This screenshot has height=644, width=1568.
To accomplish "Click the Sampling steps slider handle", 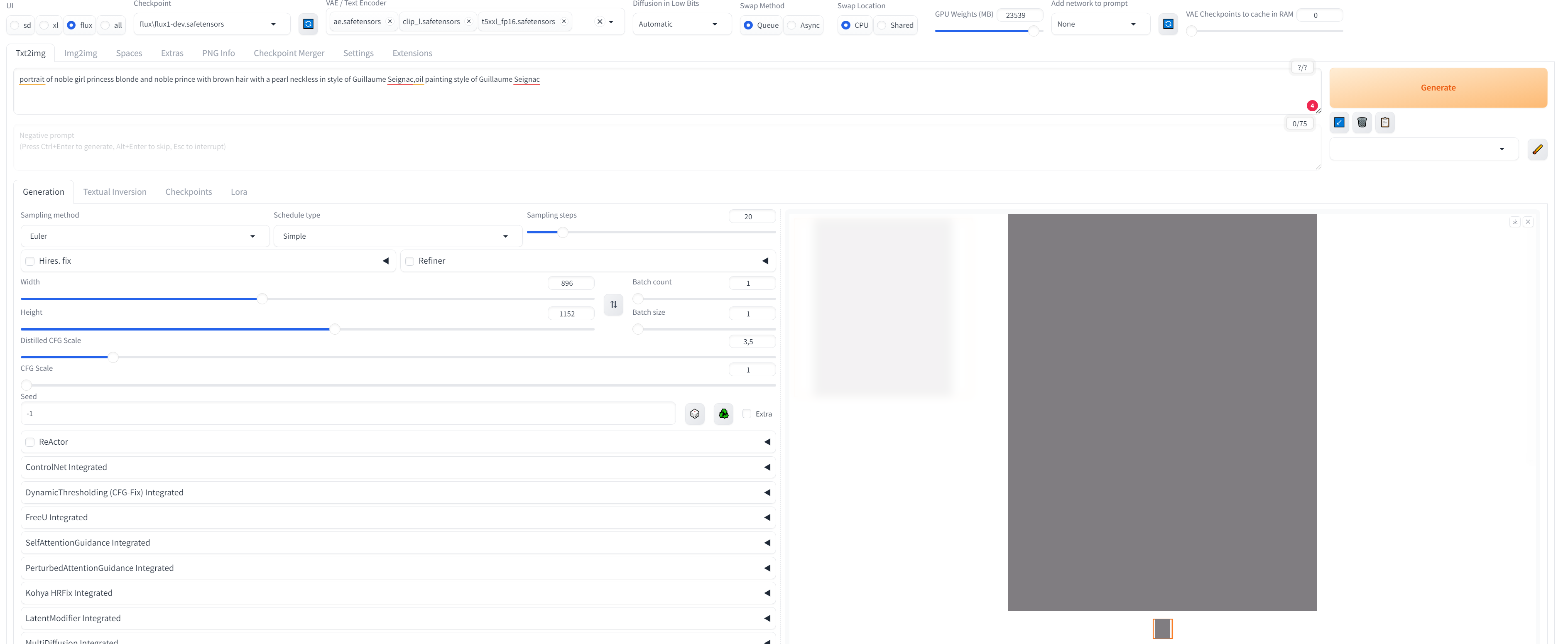I will pyautogui.click(x=563, y=232).
